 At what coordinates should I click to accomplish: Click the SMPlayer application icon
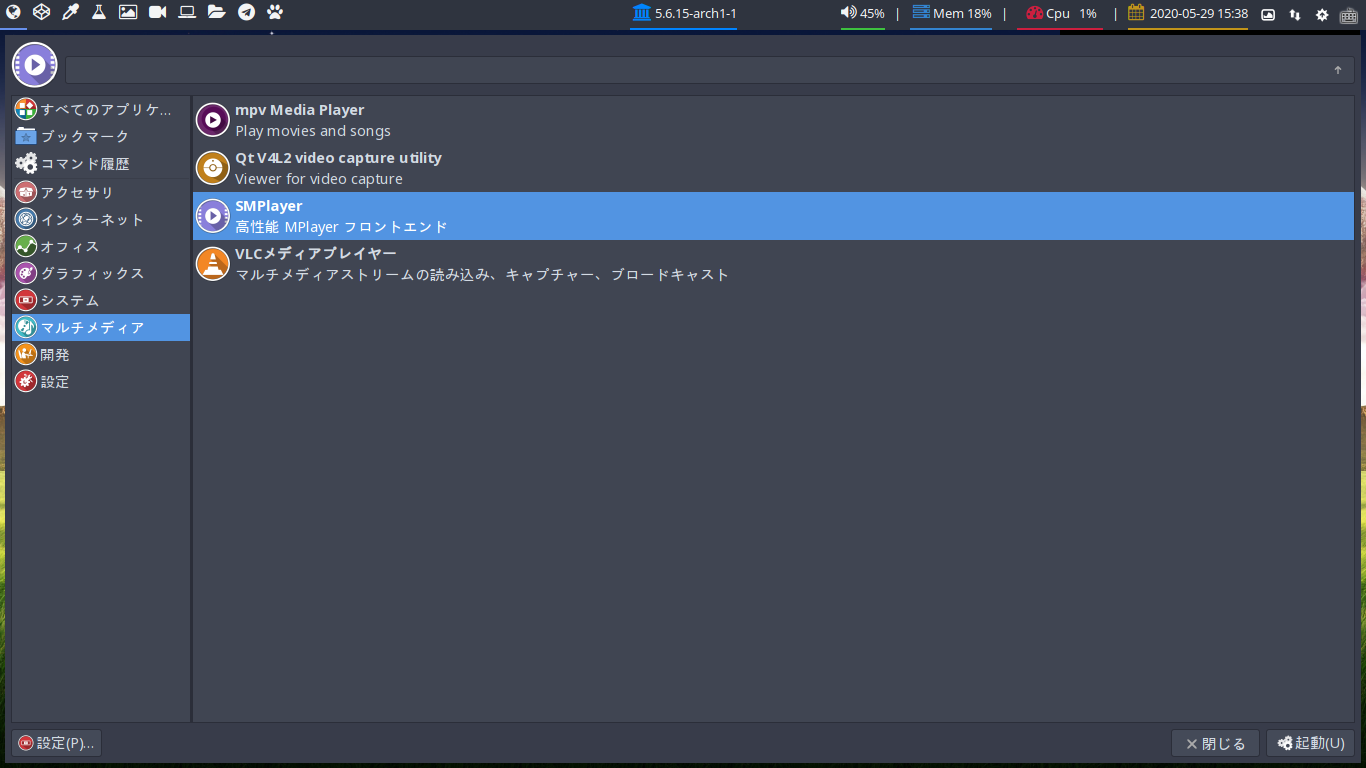pyautogui.click(x=212, y=216)
